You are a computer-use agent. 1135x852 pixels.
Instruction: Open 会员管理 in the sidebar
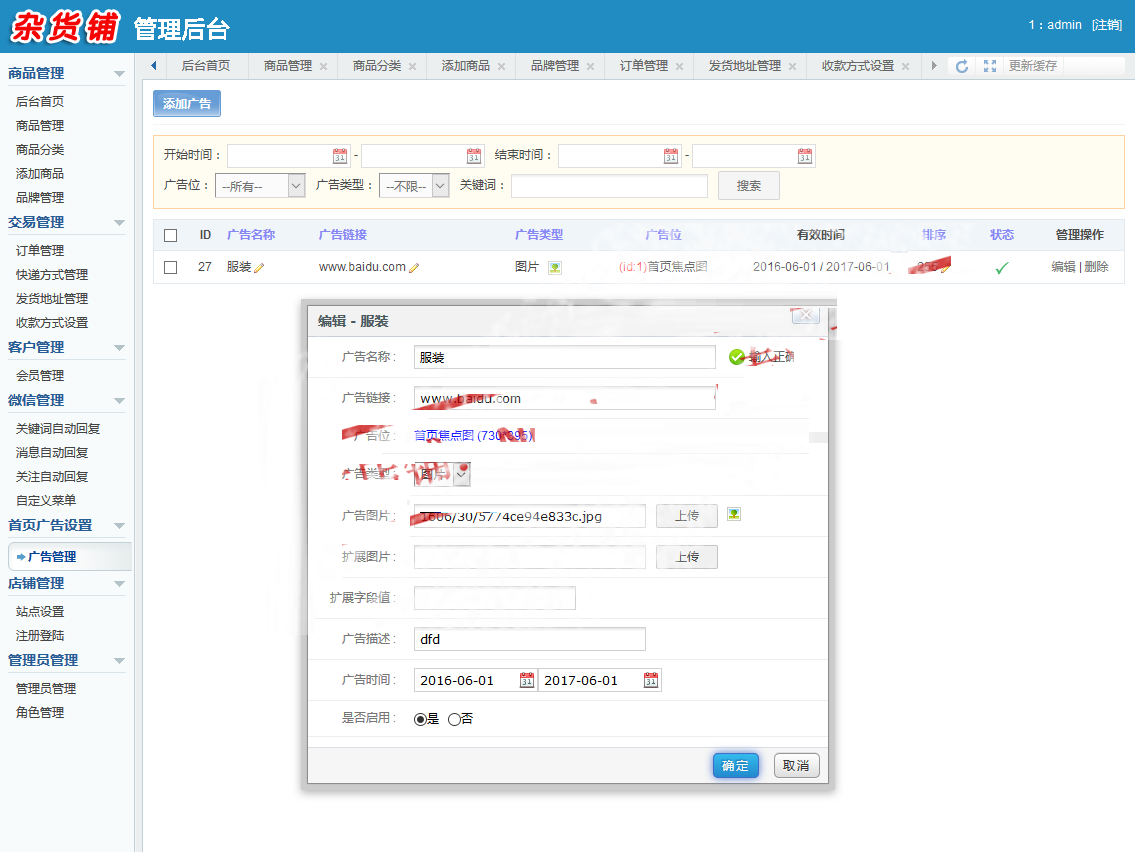[x=40, y=376]
